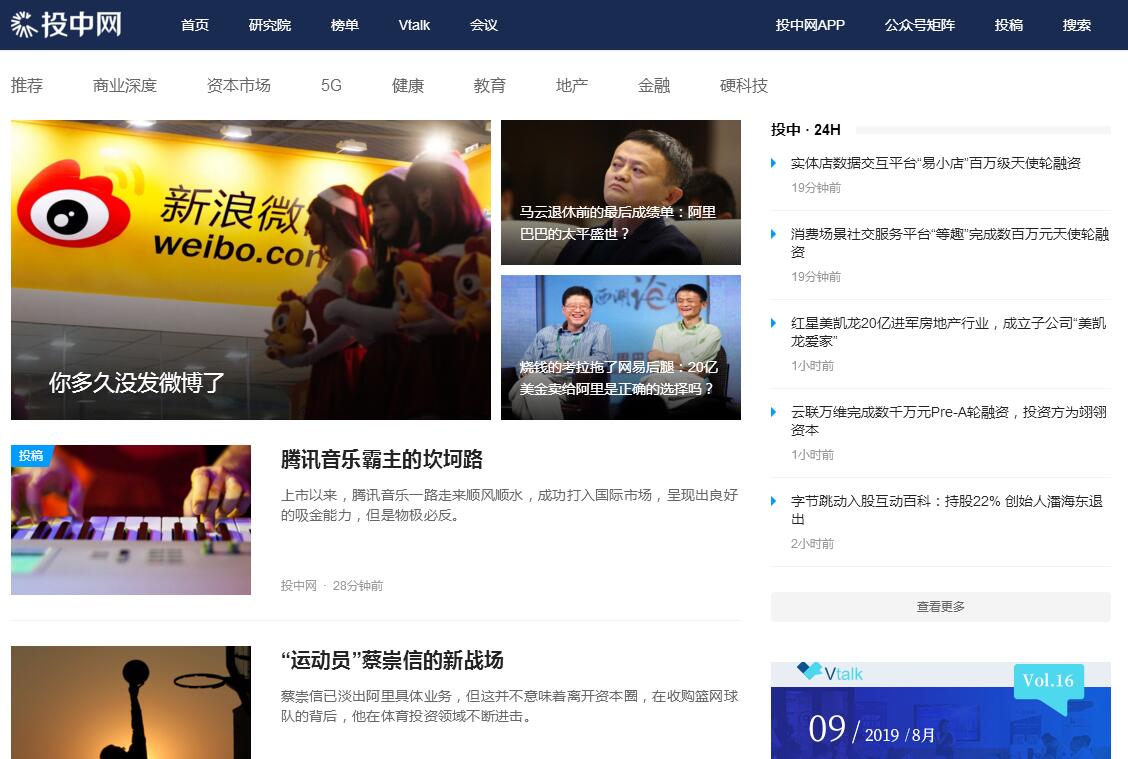Click the blue 投稿 tag on keyboard image
This screenshot has width=1128, height=759.
[x=31, y=455]
